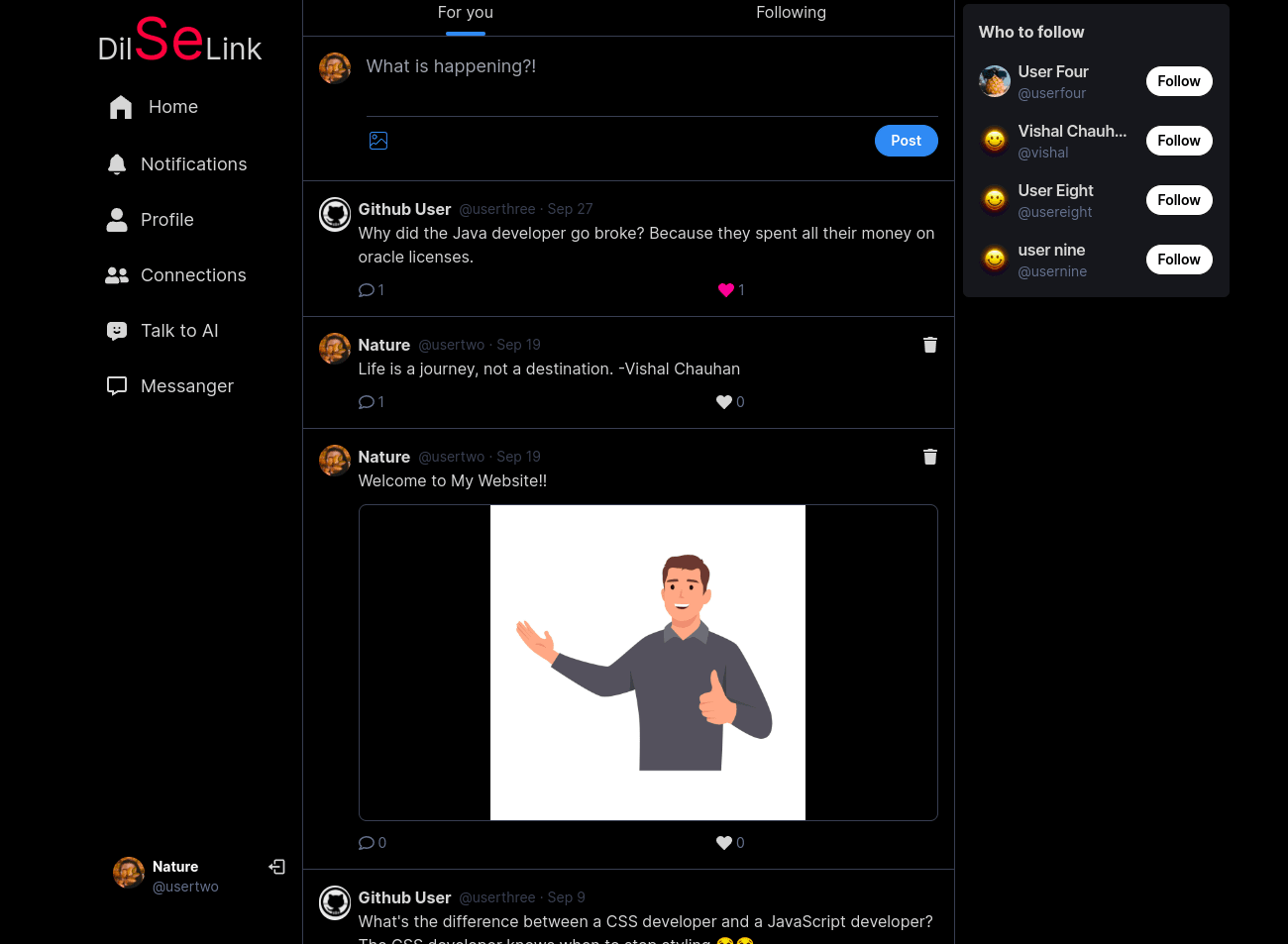
Task: Open the man illustration post image
Action: coord(648,663)
